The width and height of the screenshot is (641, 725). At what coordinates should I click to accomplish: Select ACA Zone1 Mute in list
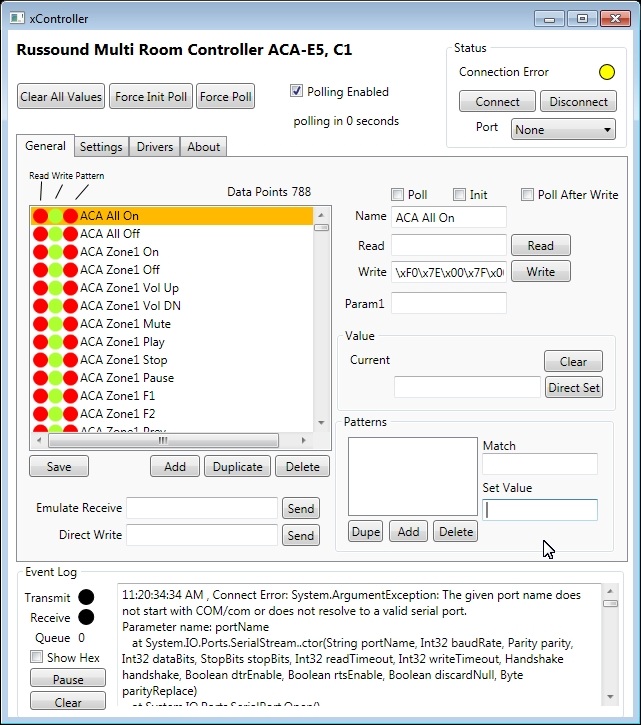pos(172,324)
